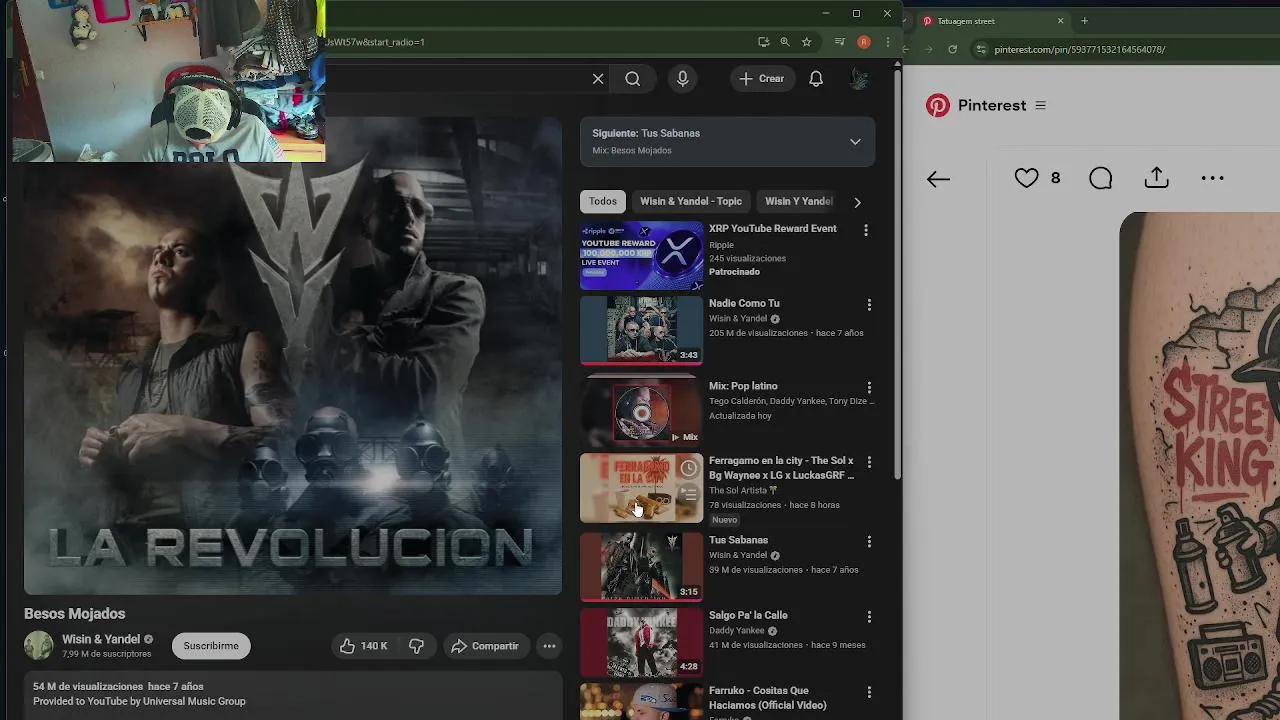The height and width of the screenshot is (720, 1280).
Task: Click "Provided to YouTube by Universal Music Group"
Action: [x=139, y=701]
